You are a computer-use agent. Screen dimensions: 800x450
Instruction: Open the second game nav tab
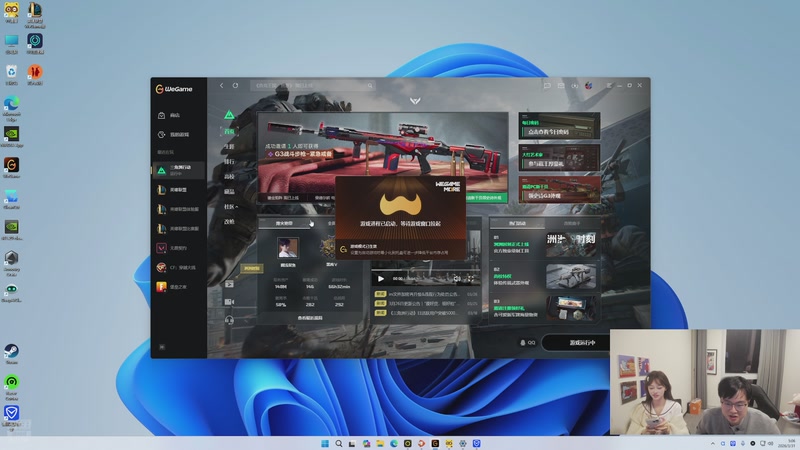pyautogui.click(x=230, y=146)
